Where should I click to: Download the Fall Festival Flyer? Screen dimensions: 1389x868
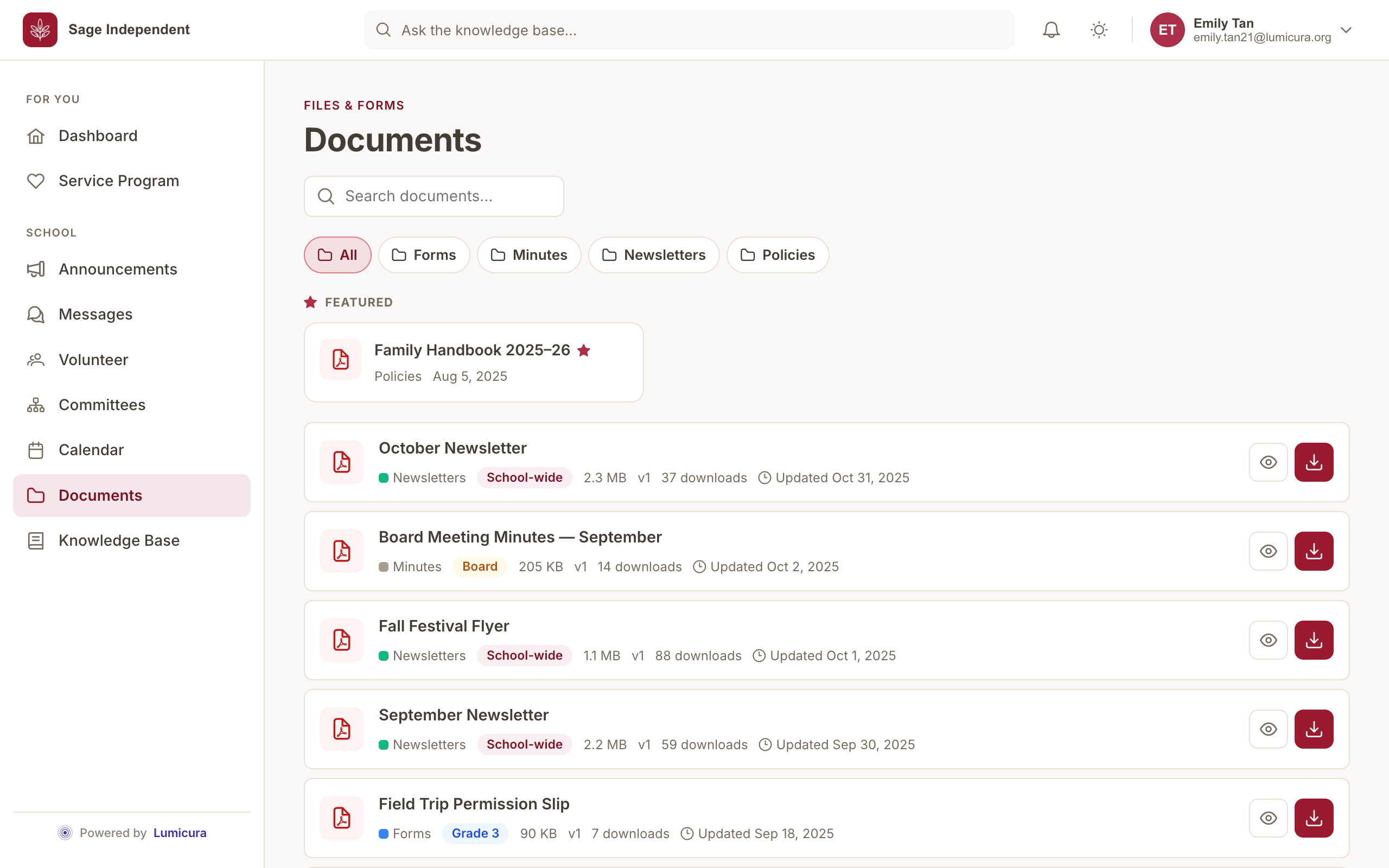1314,640
